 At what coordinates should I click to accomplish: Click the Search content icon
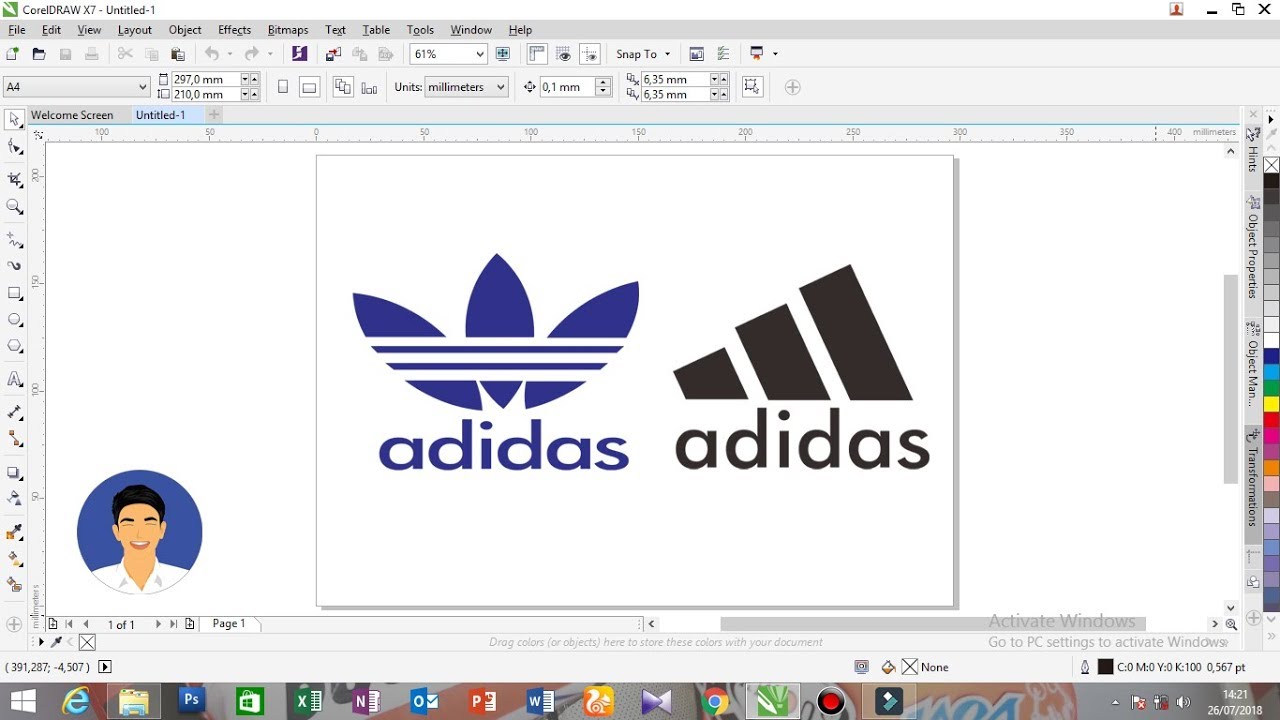tap(298, 54)
